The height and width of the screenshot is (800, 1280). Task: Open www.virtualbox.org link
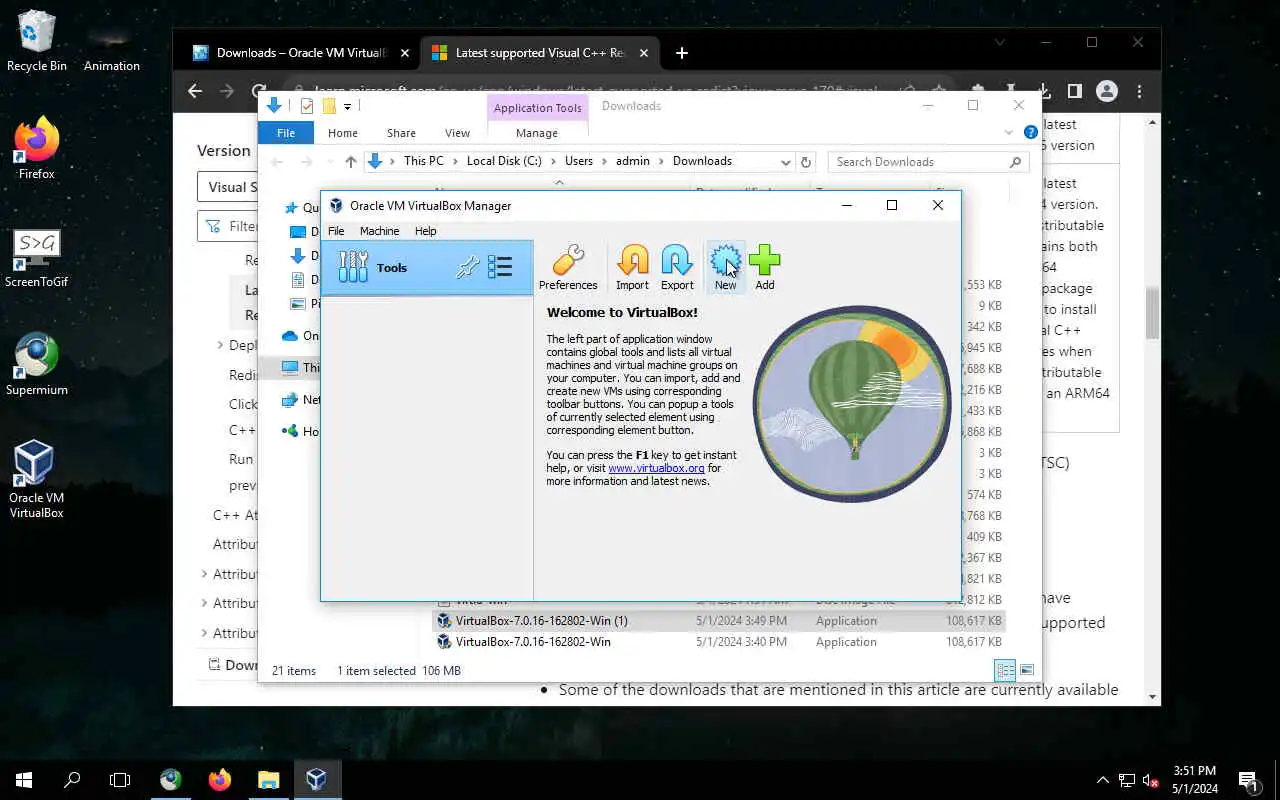[656, 468]
